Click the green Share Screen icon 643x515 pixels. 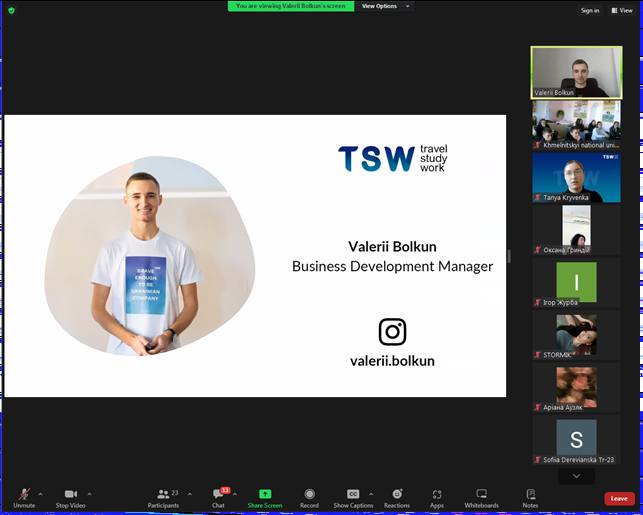[x=265, y=494]
